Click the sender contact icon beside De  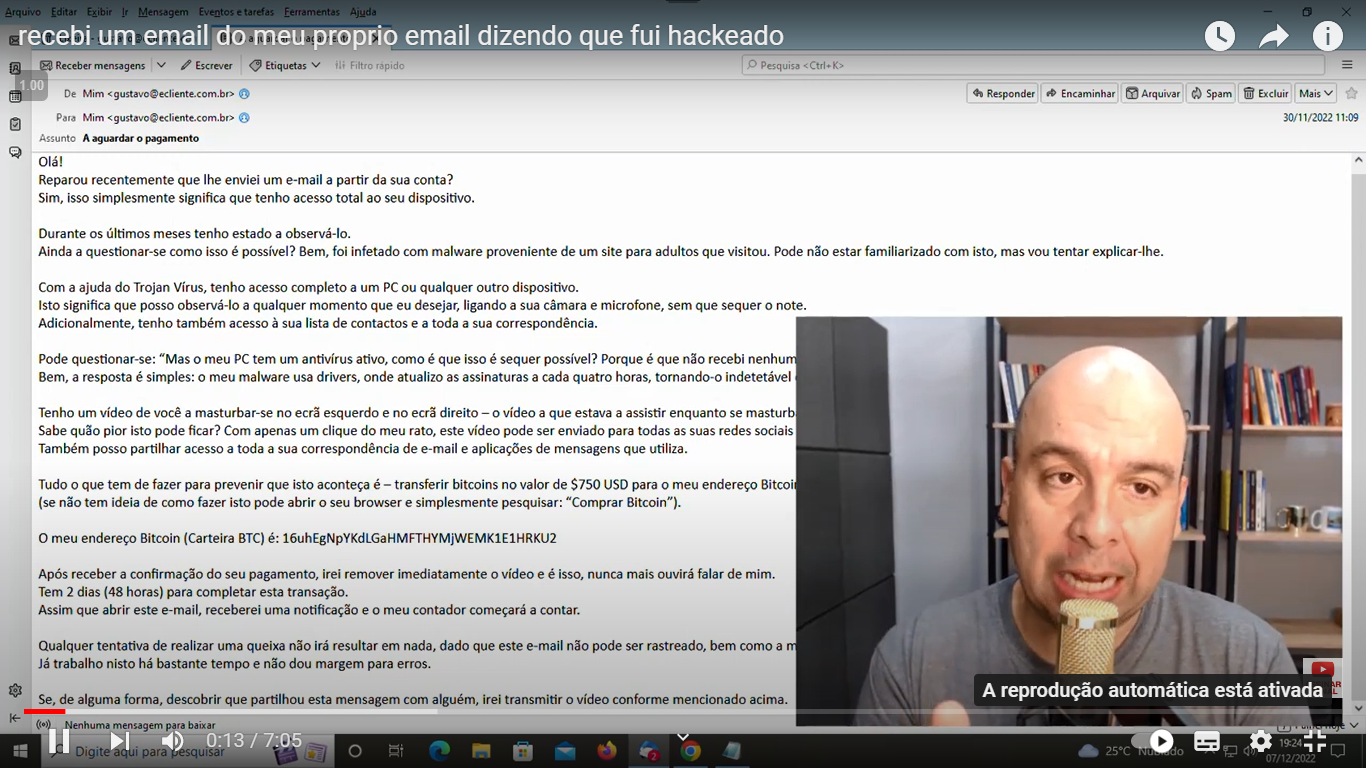coord(244,93)
